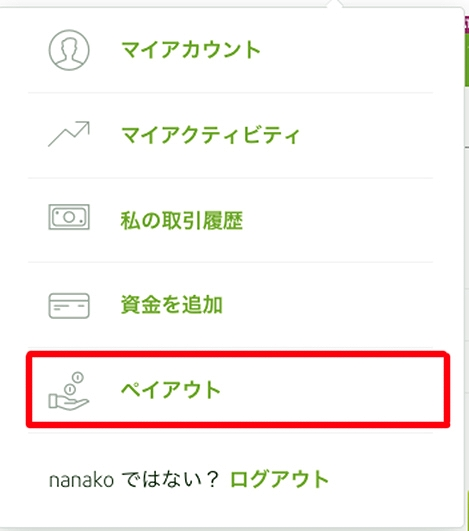Click the ログアウト link
Viewport: 469px width, 531px height.
tap(279, 479)
